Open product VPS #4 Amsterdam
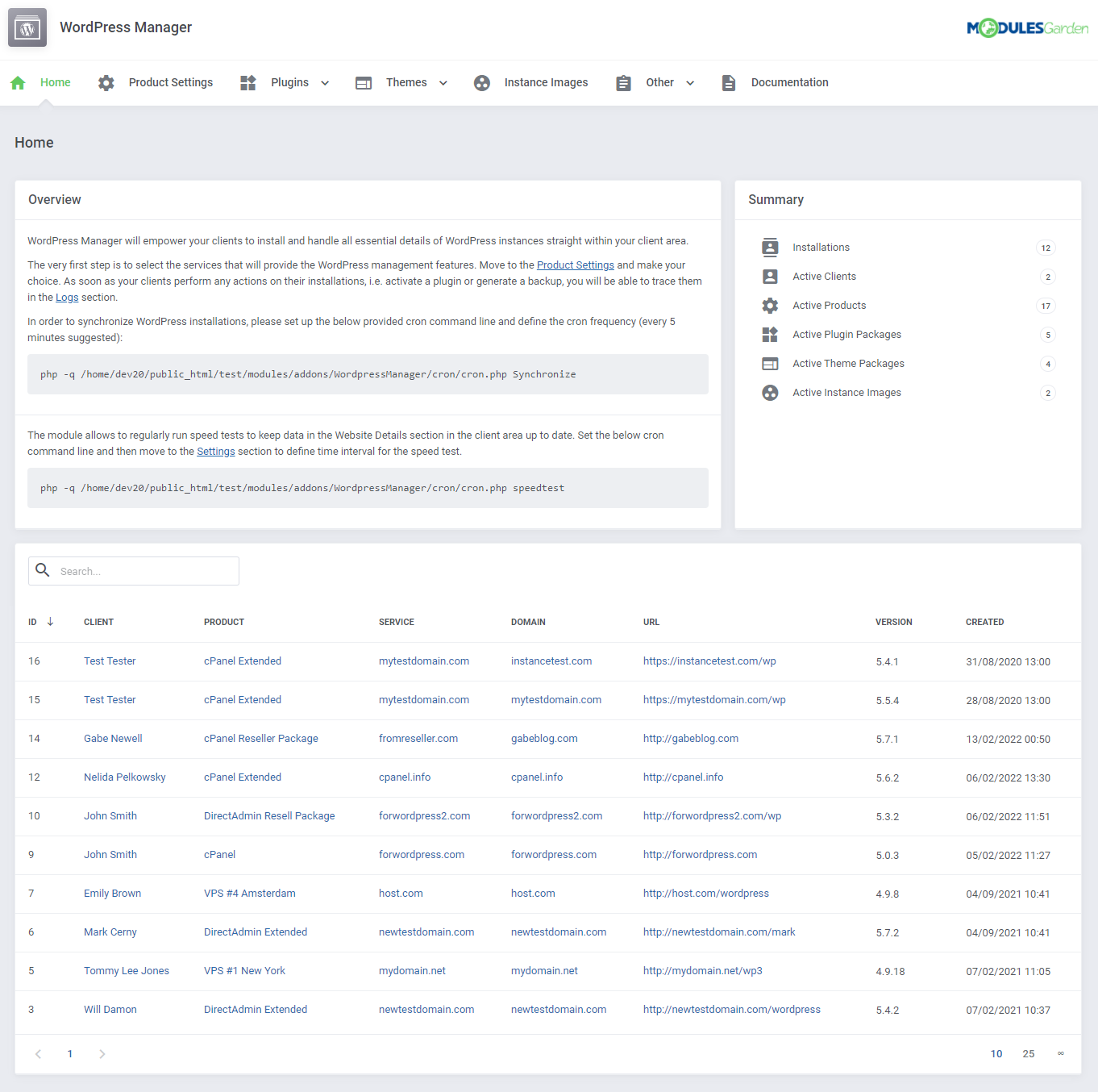This screenshot has height=1092, width=1098. [250, 894]
